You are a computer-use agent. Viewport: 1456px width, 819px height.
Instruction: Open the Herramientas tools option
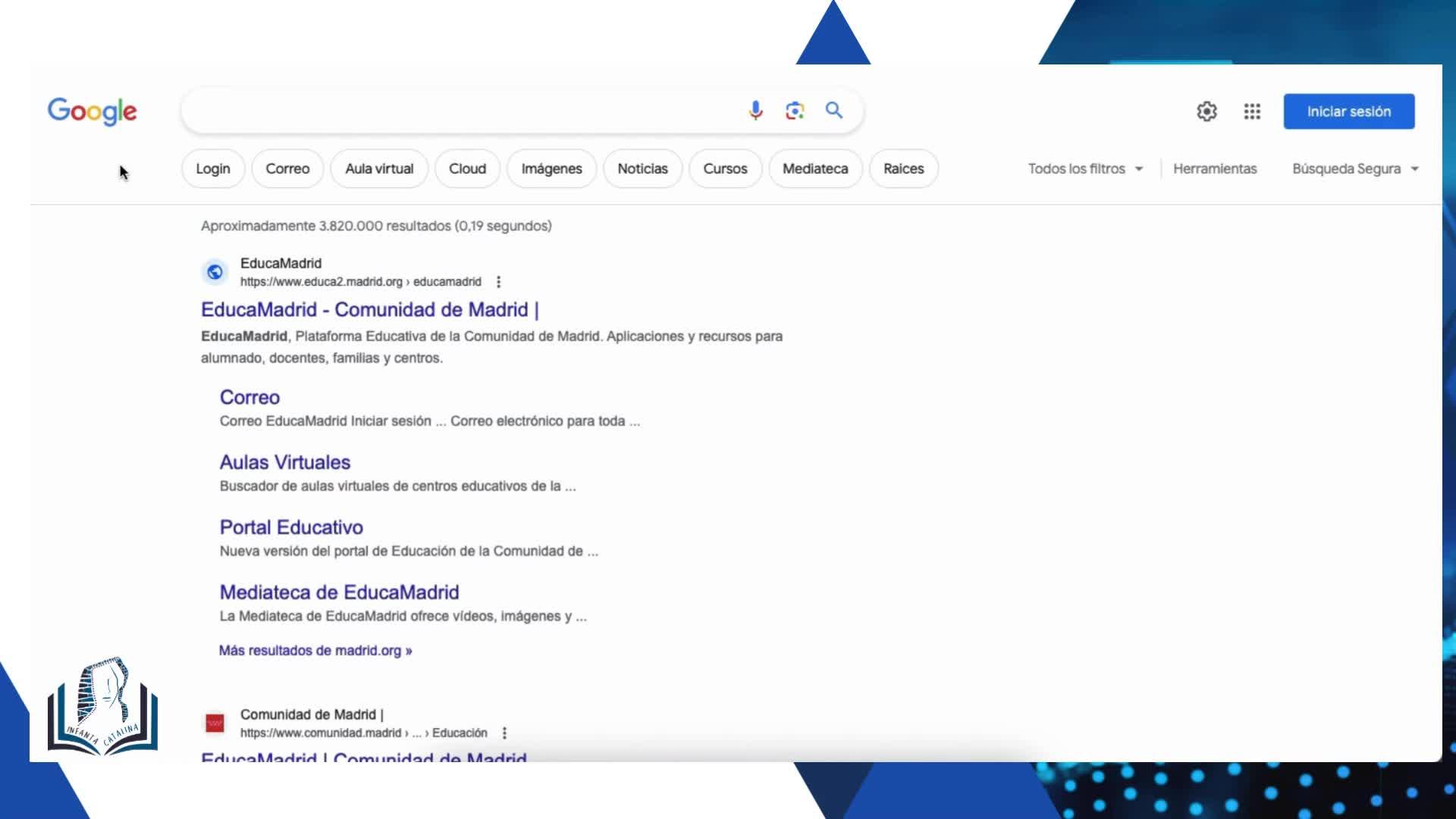[x=1214, y=169]
